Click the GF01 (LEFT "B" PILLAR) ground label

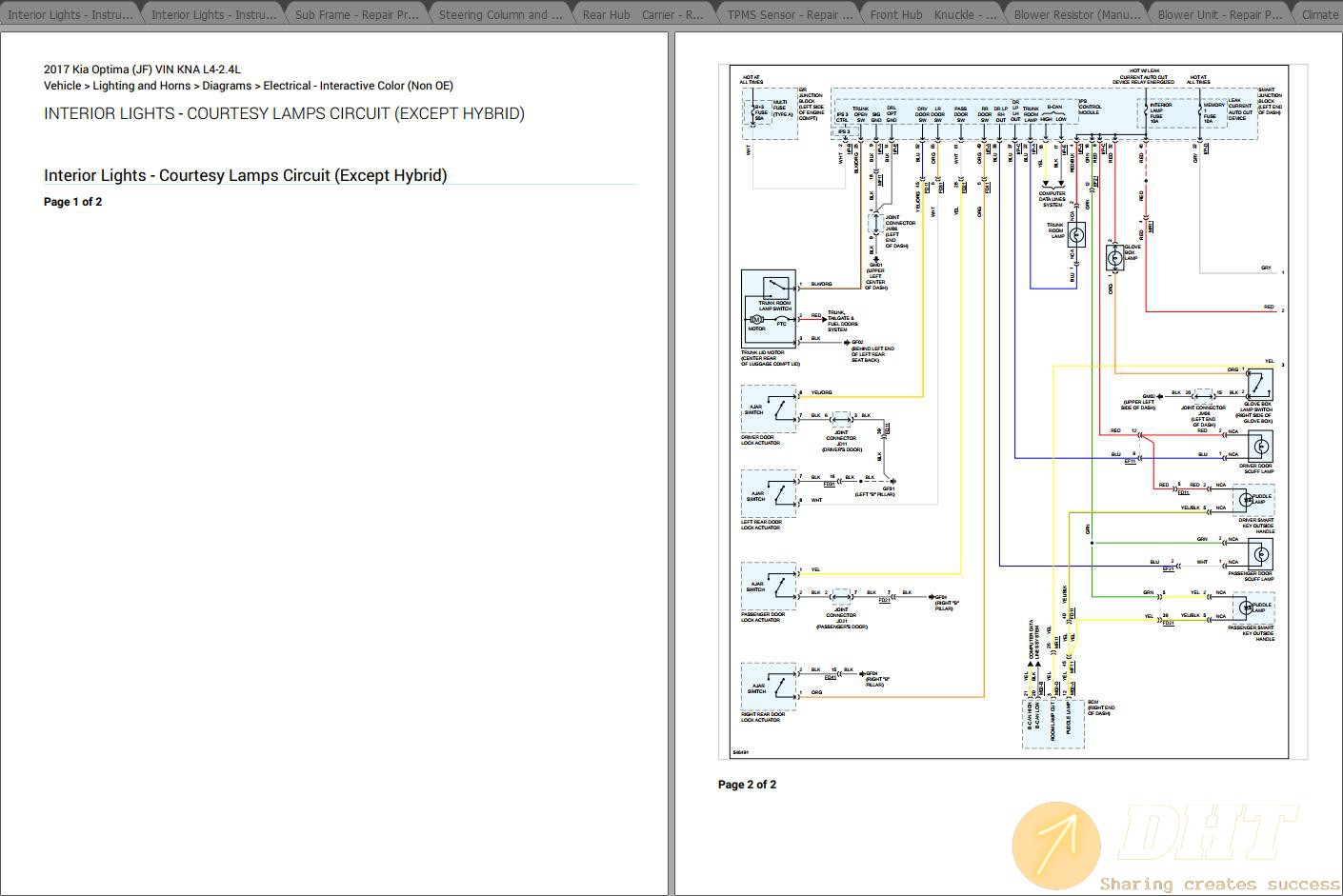[874, 492]
